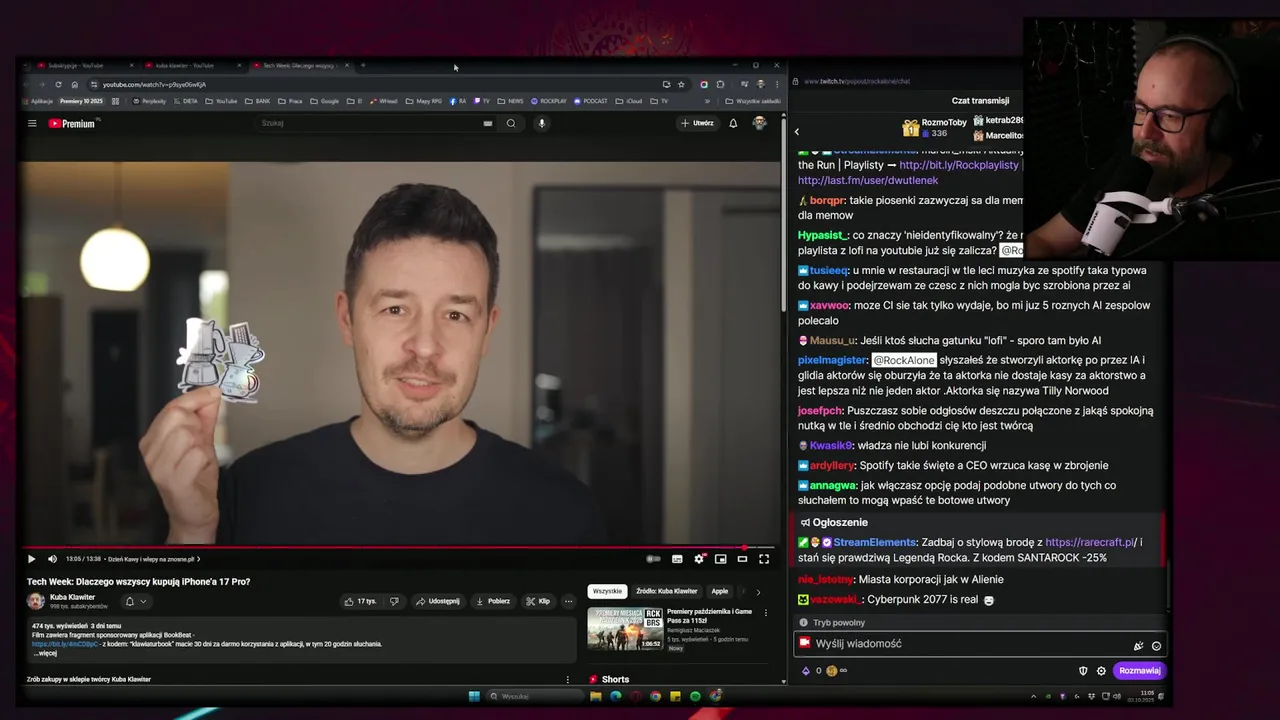Screen dimensions: 1280x720
Task: Select the 'Źródło: Kuba Klawiter' chip
Action: click(667, 591)
